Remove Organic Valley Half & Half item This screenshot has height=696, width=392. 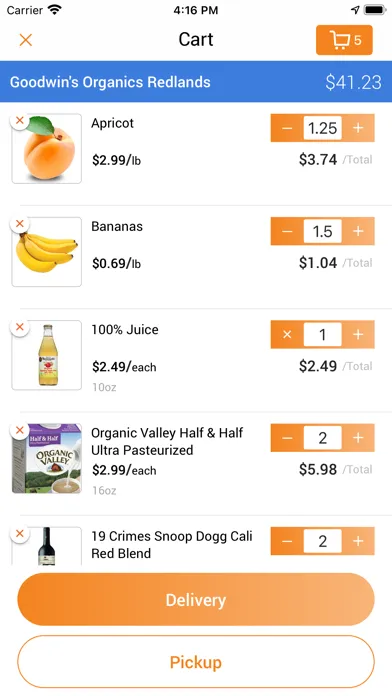(x=20, y=430)
